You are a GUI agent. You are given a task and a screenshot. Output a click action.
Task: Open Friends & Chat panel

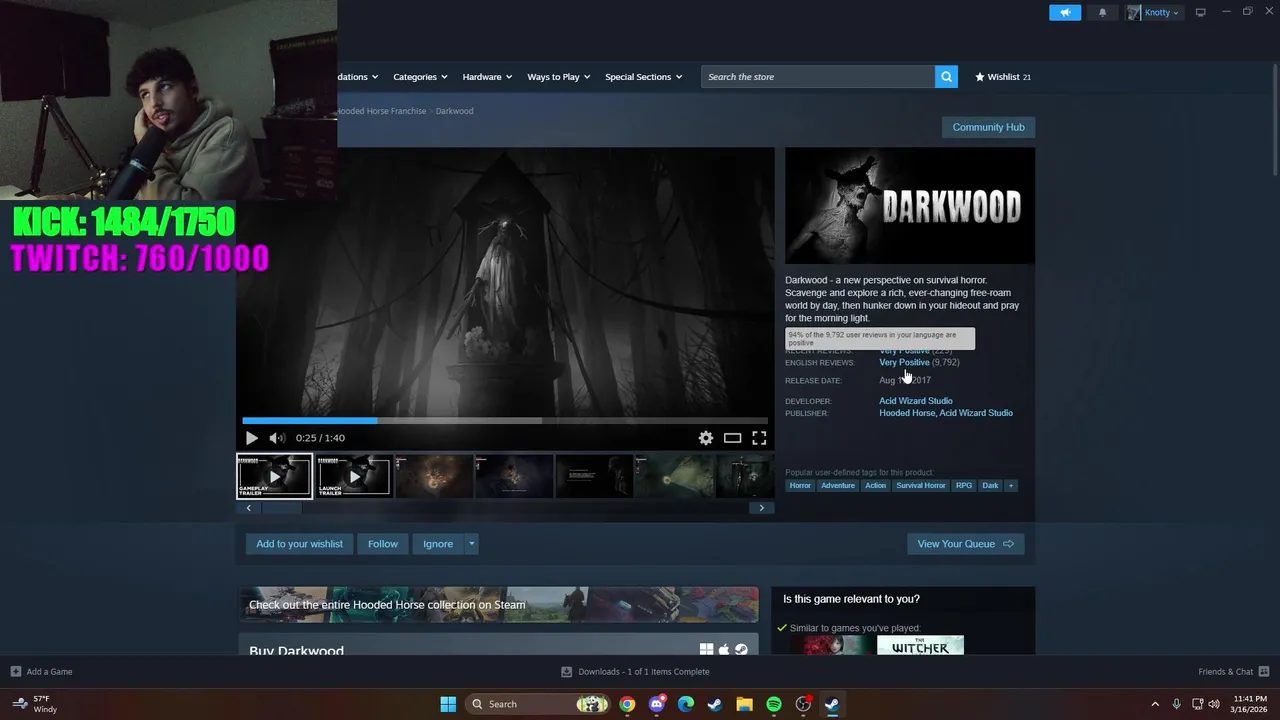(1234, 672)
